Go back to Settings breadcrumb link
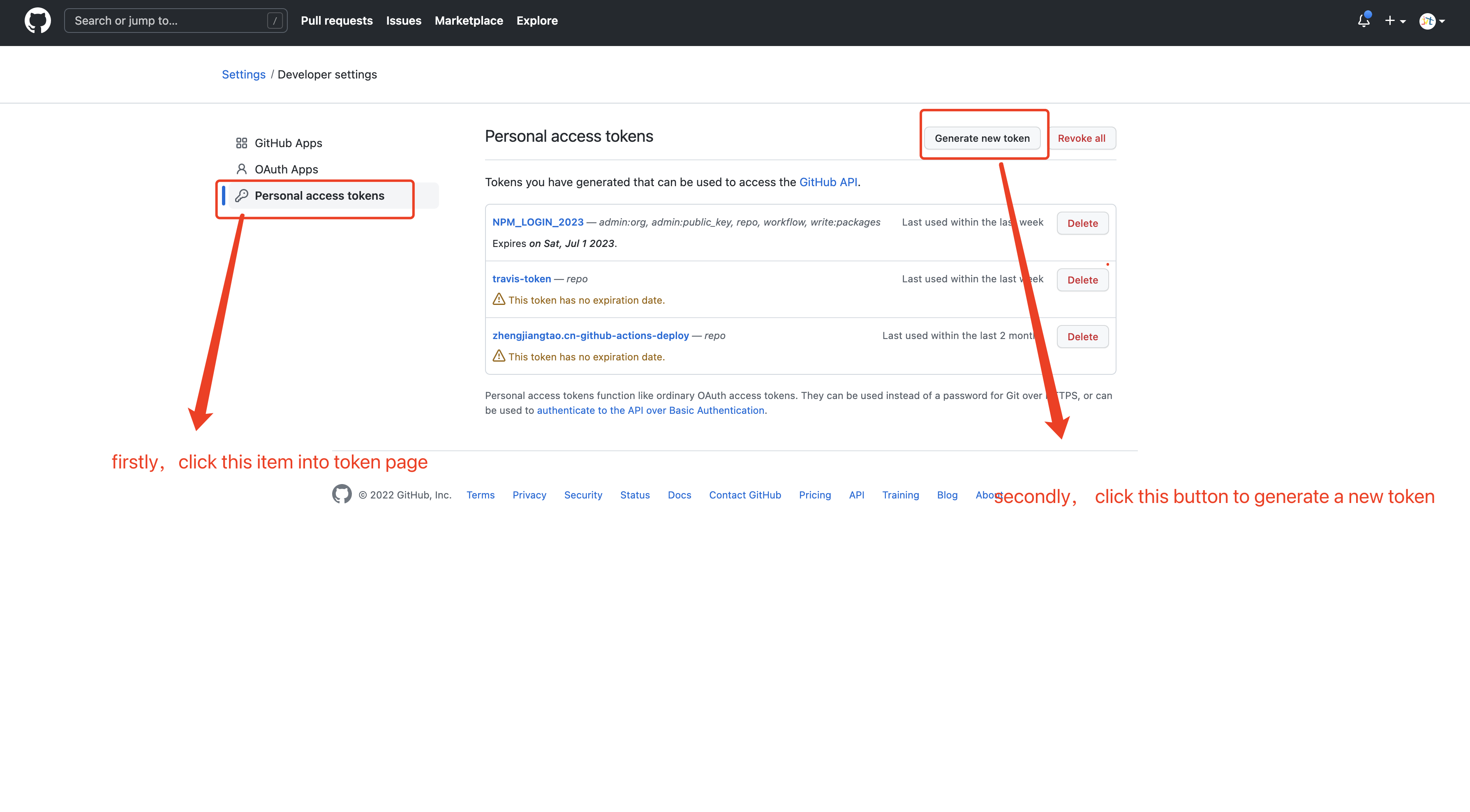 244,74
